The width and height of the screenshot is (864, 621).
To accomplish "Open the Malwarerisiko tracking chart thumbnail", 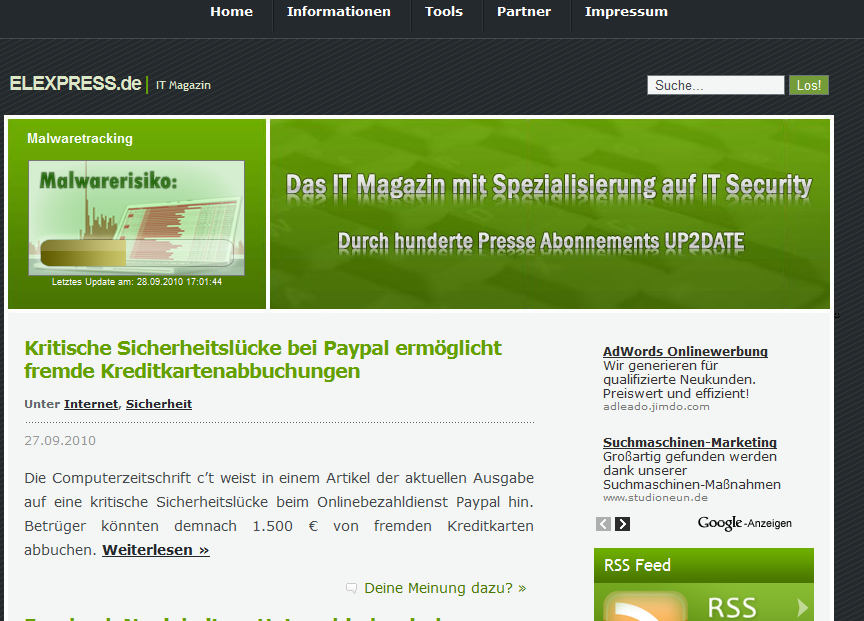I will coord(136,218).
